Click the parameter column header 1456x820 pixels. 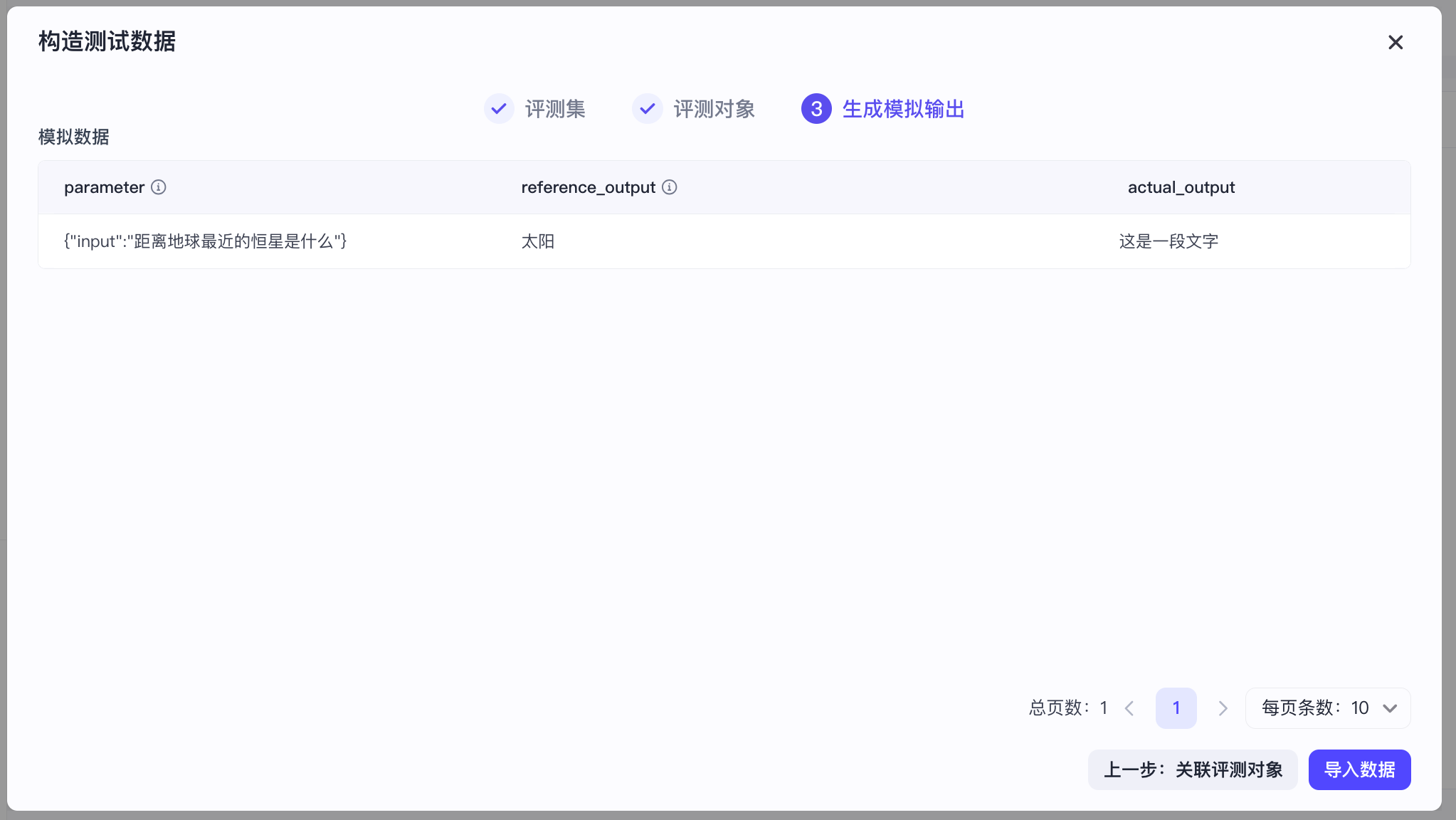pos(105,187)
